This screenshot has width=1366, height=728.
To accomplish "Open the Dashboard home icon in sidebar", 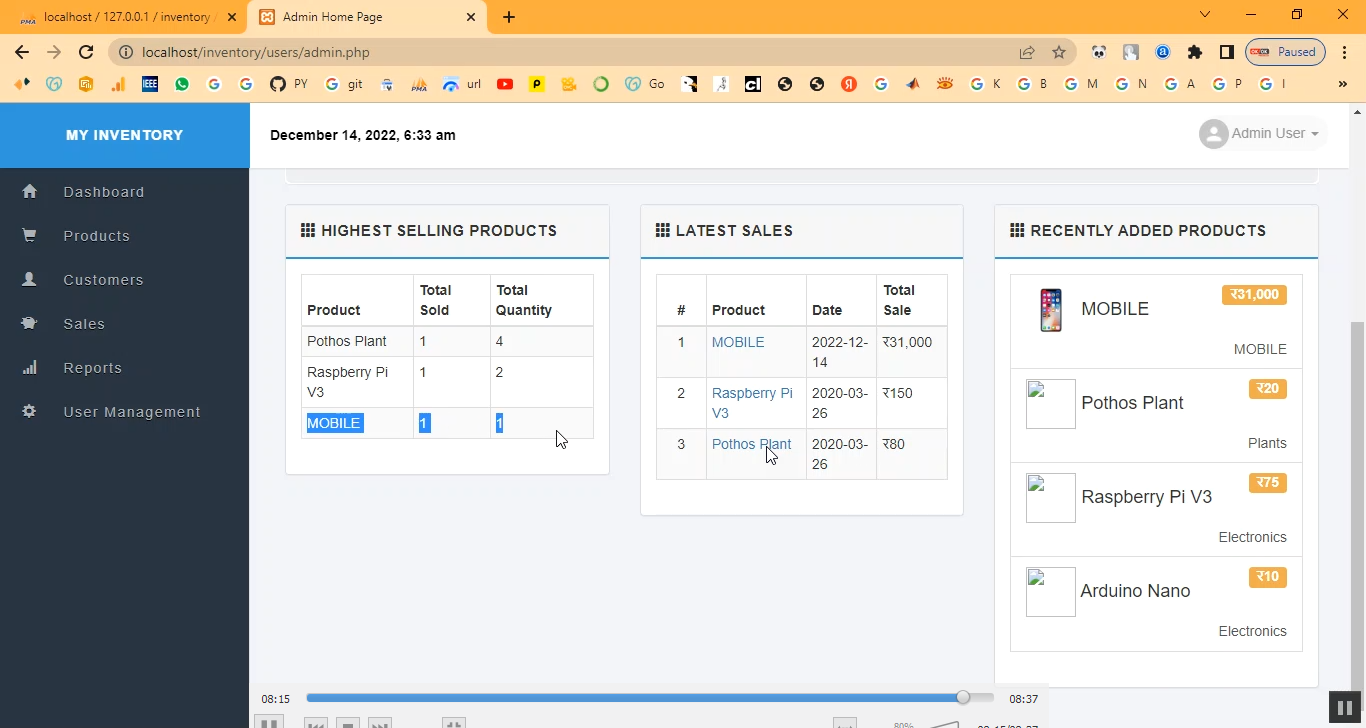I will 30,191.
